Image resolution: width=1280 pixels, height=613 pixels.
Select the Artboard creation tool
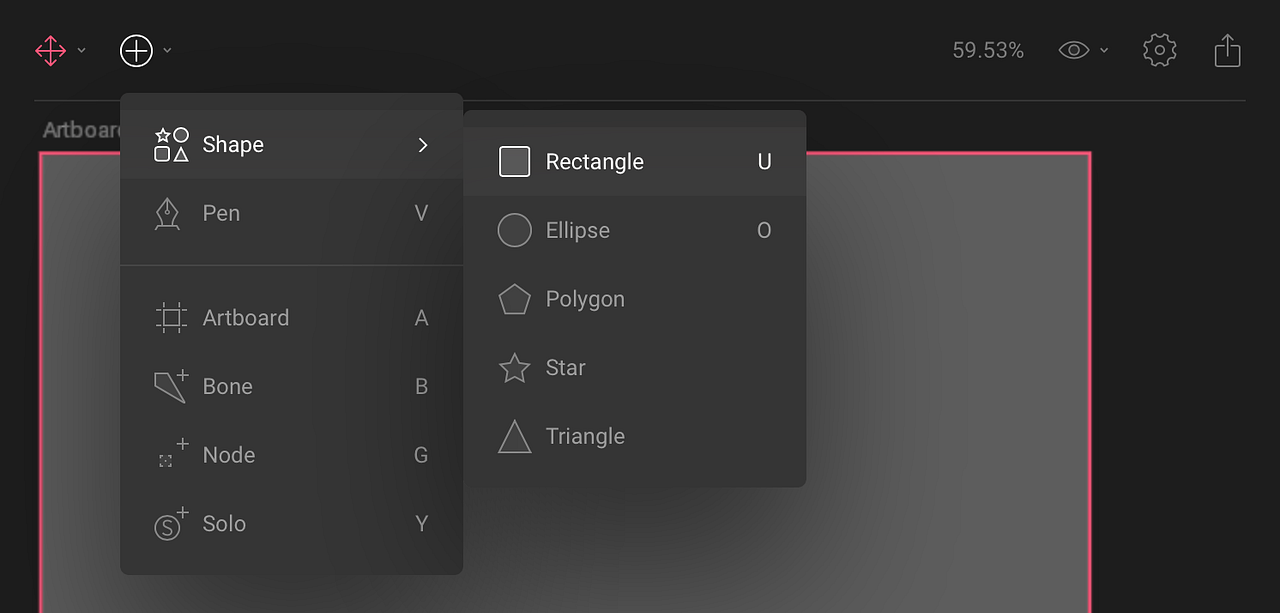point(246,317)
